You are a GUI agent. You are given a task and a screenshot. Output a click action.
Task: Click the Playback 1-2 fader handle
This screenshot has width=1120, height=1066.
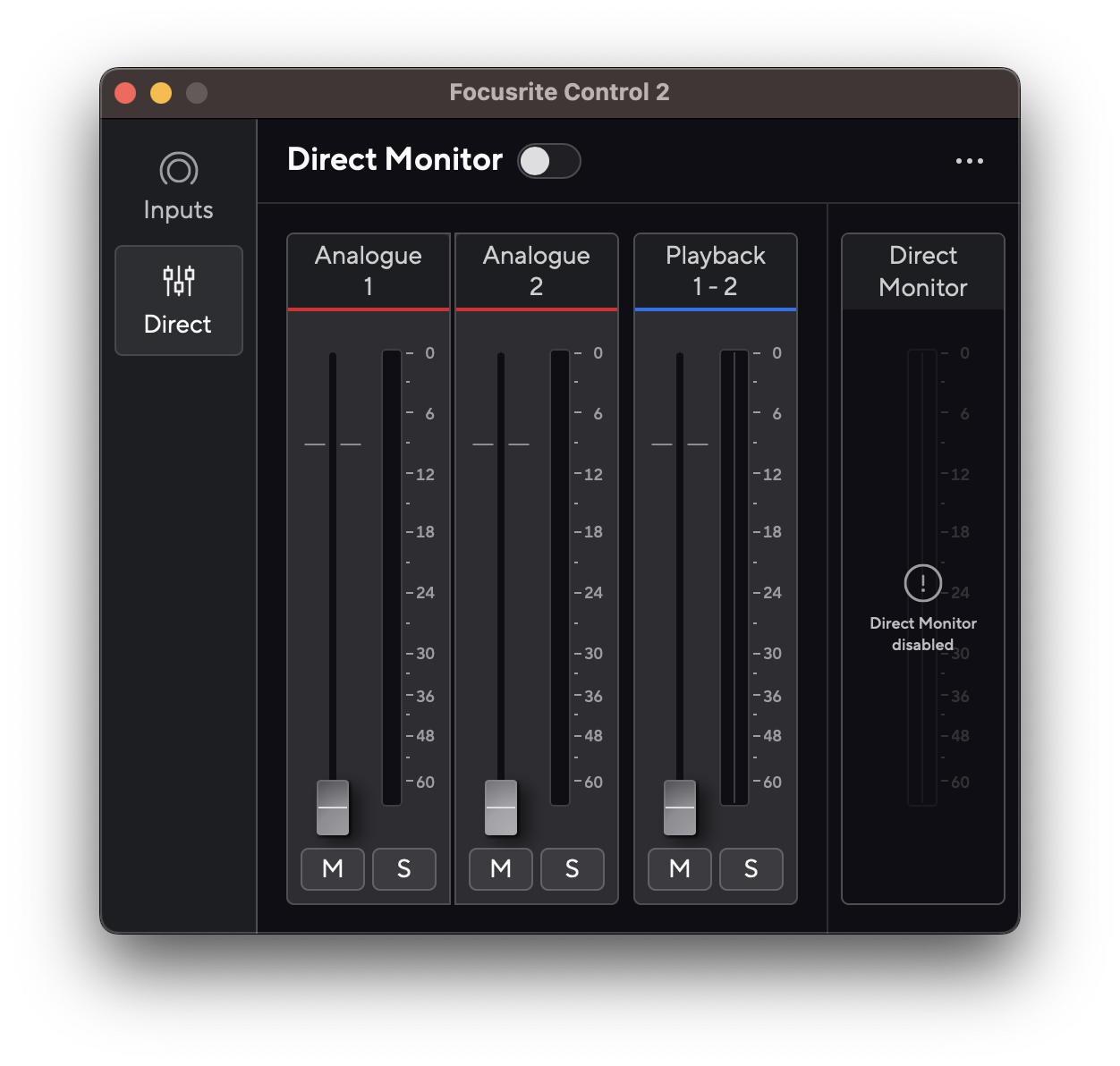pos(680,808)
